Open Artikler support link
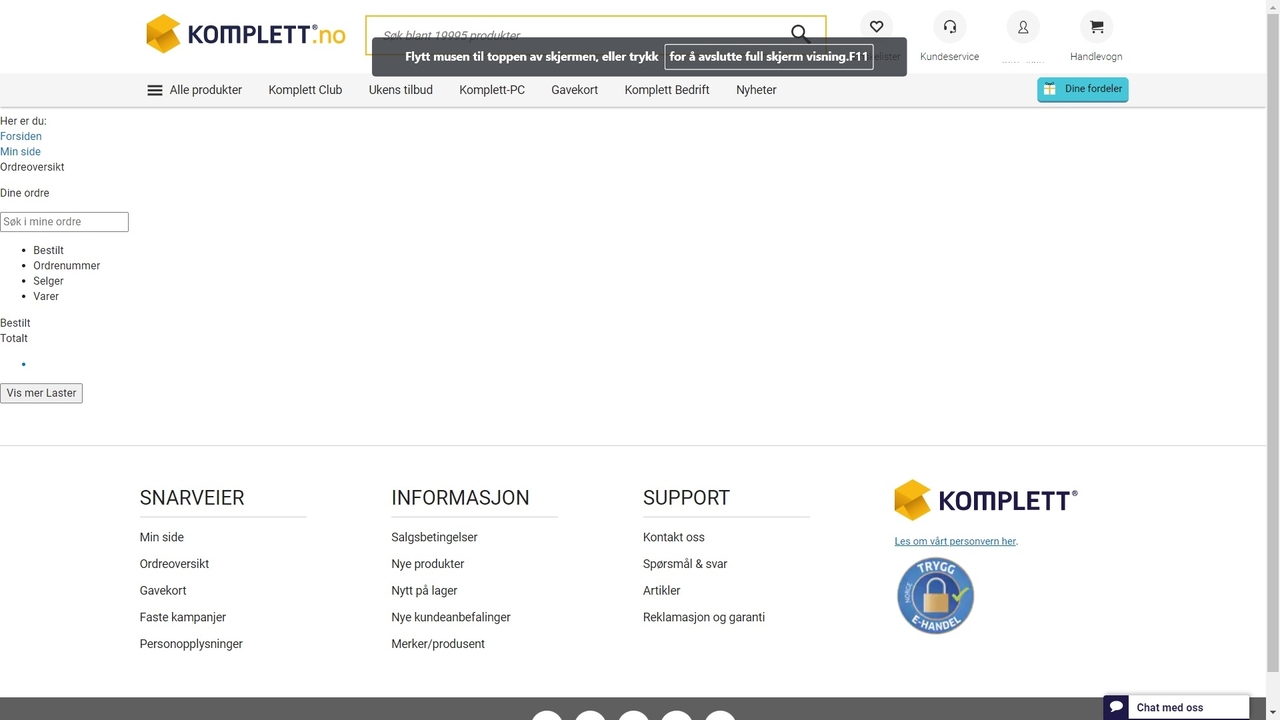The height and width of the screenshot is (720, 1280). [x=662, y=591]
